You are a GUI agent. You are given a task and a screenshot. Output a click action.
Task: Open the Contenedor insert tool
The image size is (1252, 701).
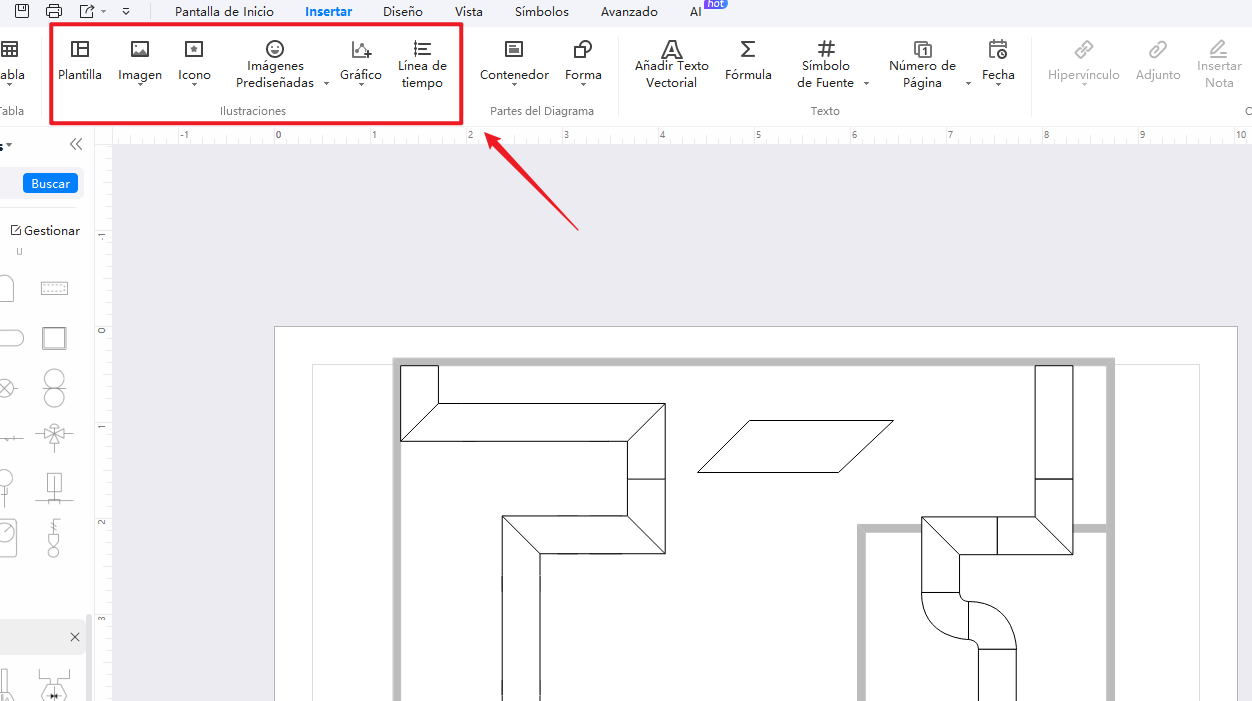tap(514, 50)
